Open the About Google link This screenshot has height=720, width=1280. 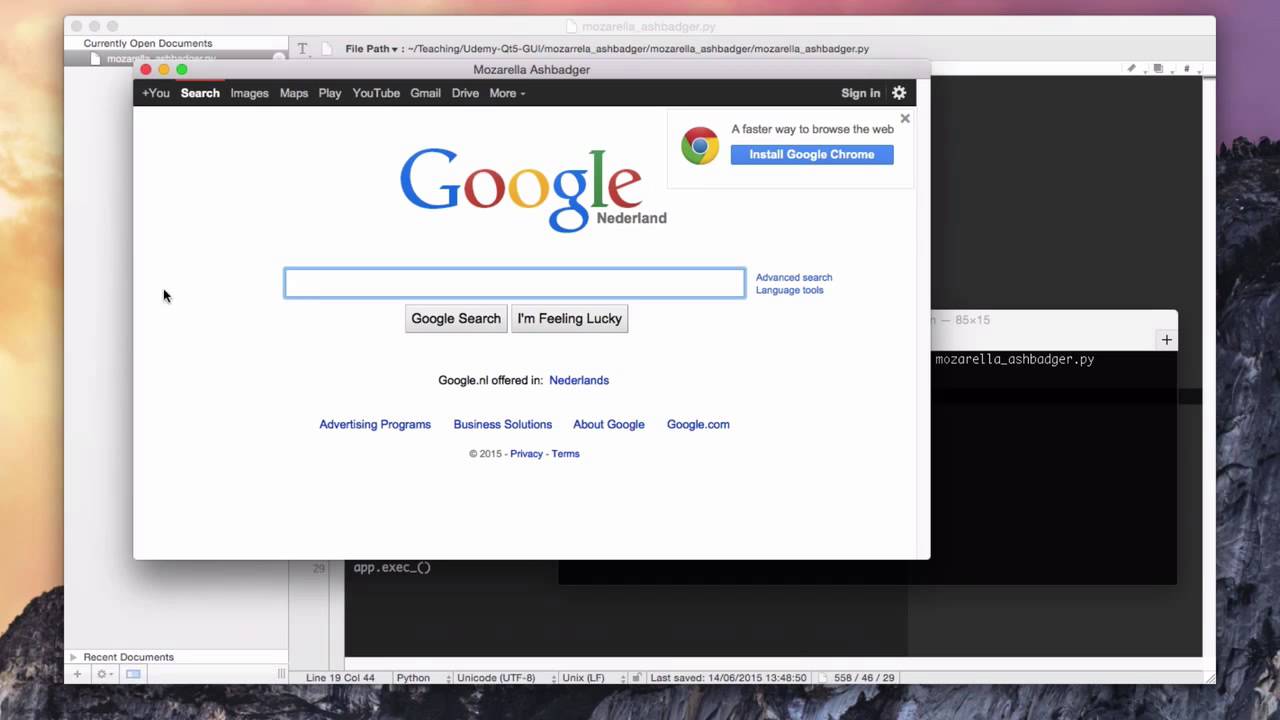click(x=609, y=424)
